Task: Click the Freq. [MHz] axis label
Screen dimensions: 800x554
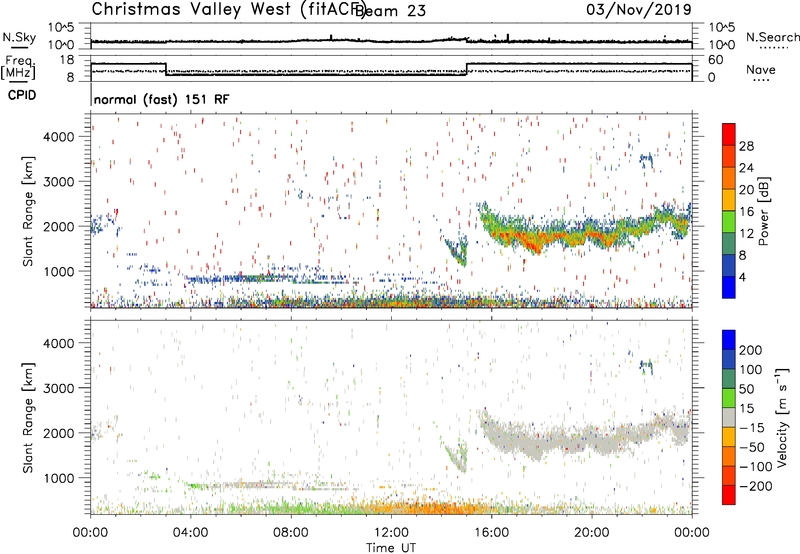Action: (19, 67)
